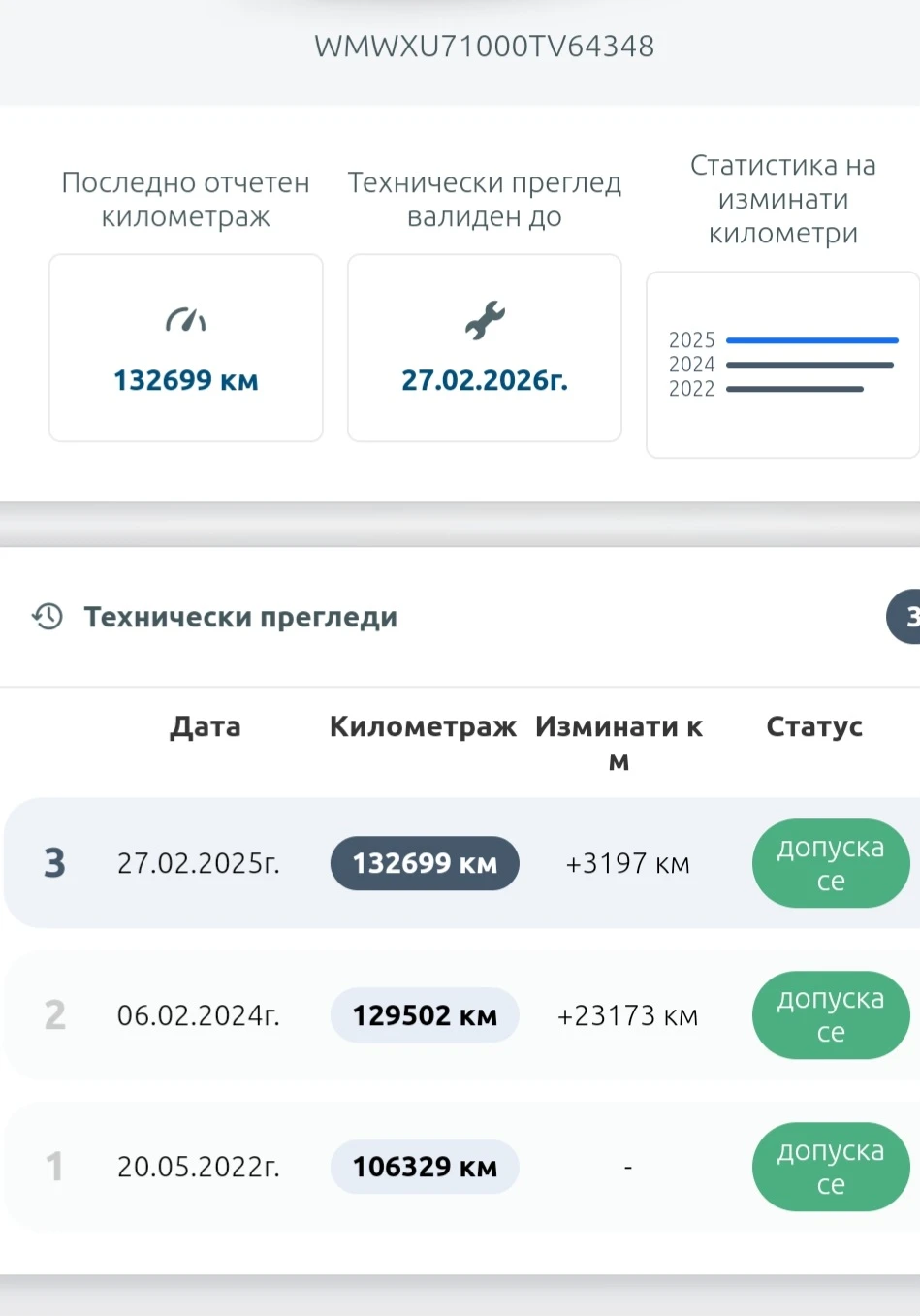
Task: Click the wrench technical inspection icon
Action: 484,320
